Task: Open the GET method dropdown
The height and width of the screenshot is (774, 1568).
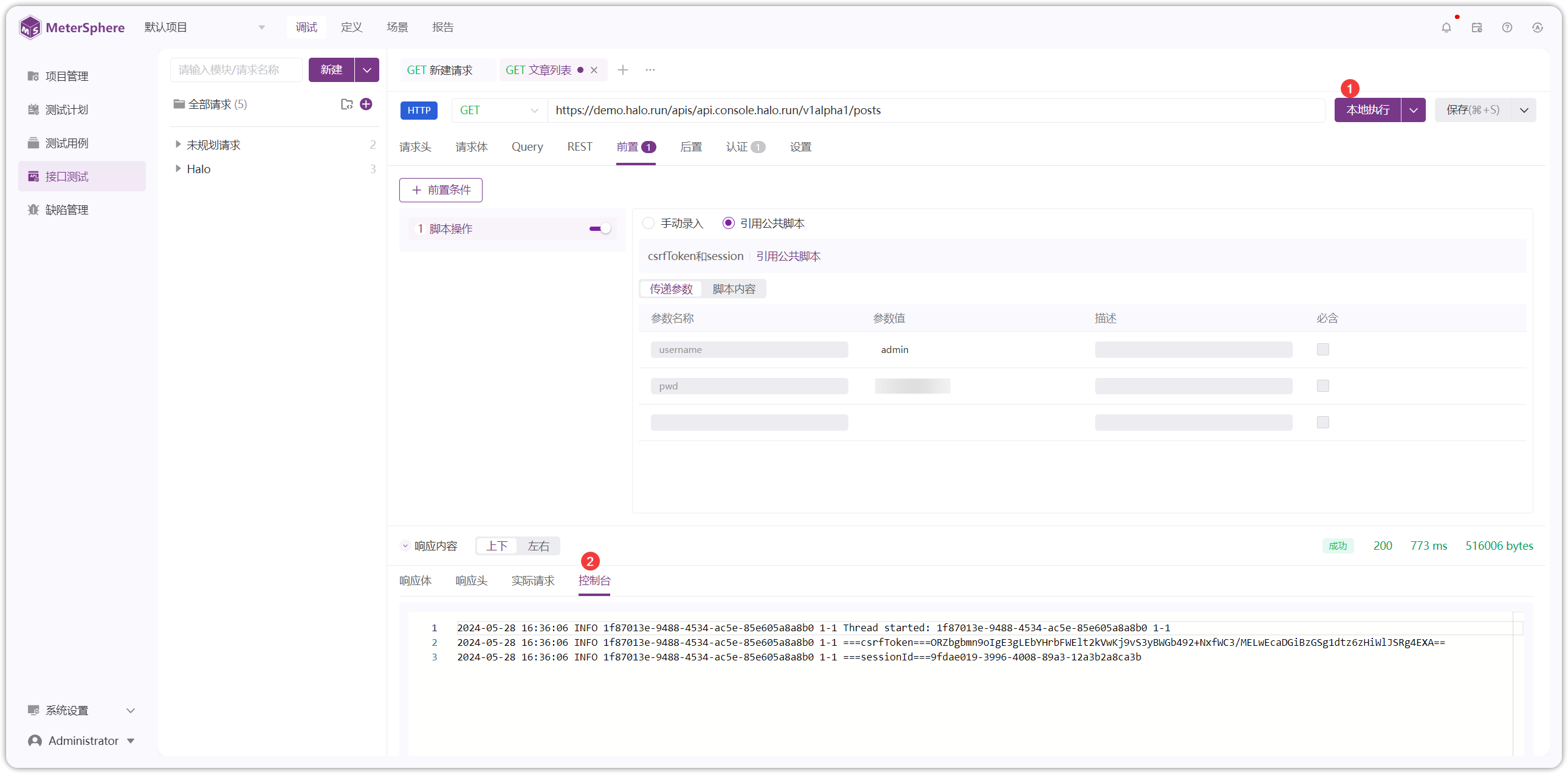Action: (x=499, y=110)
